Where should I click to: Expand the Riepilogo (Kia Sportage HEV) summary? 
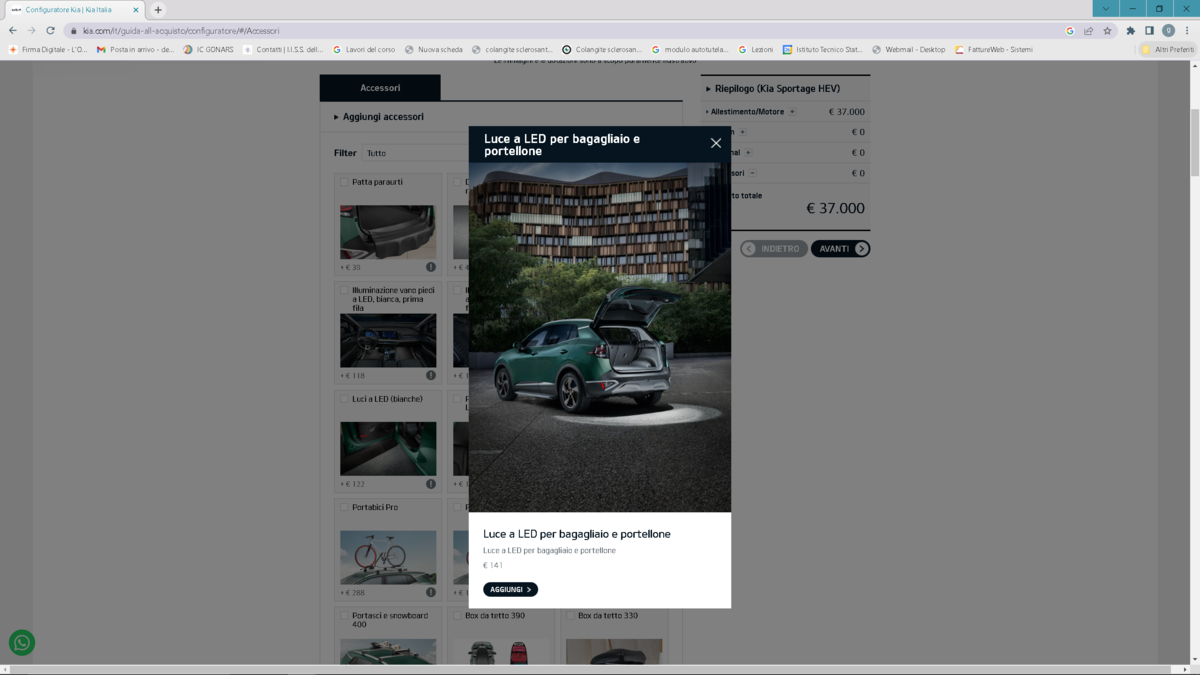tap(773, 89)
